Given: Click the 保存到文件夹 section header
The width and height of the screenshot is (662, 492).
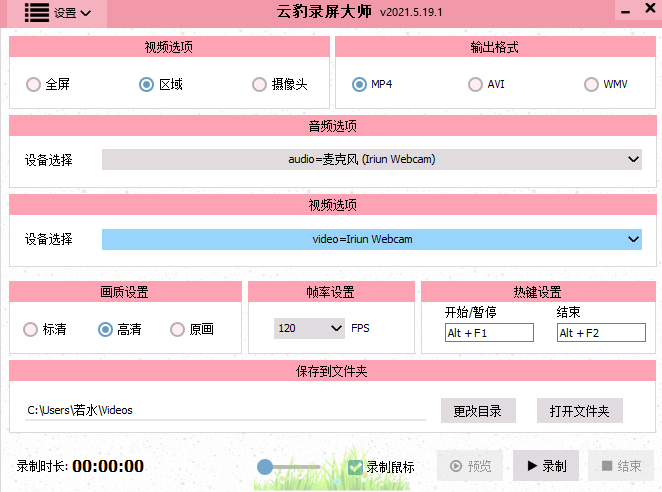Looking at the screenshot, I should (332, 371).
